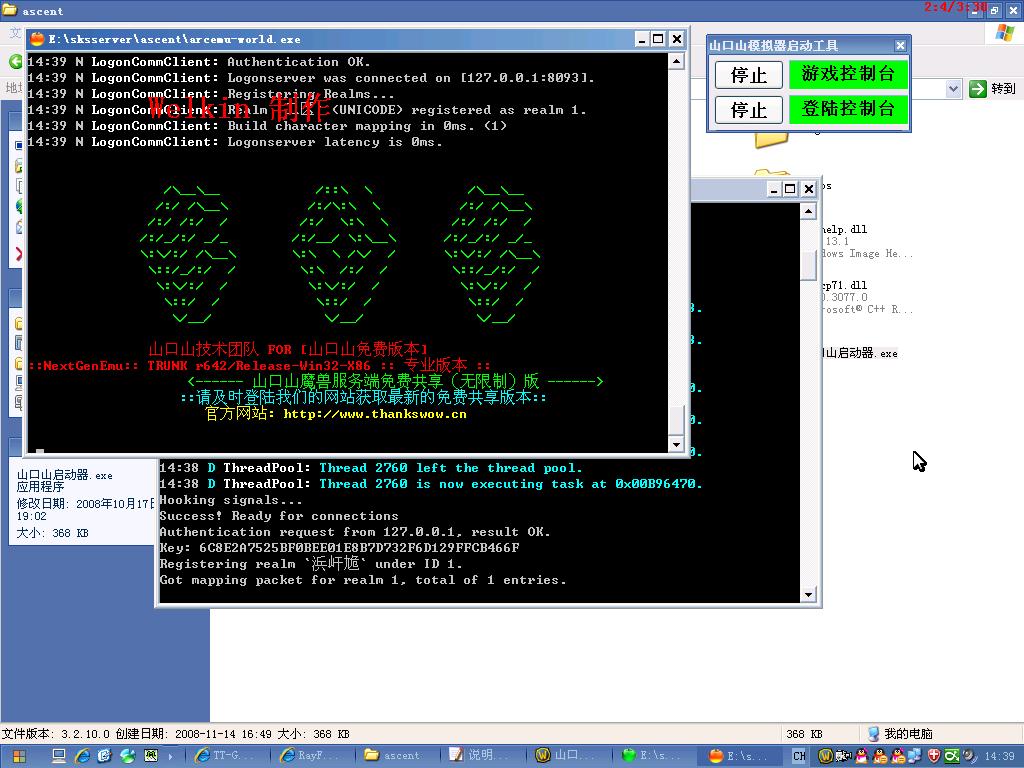Click the arcemu-world console title bar icon
The image size is (1024, 768).
coord(38,39)
